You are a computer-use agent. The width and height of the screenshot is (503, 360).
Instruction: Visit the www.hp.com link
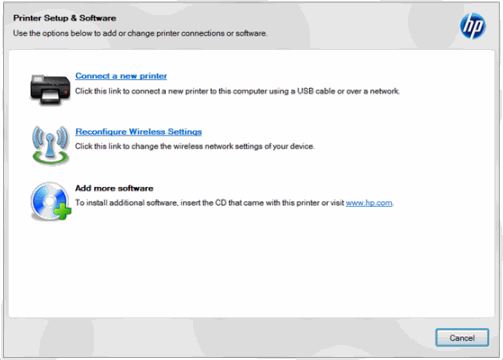click(x=369, y=203)
